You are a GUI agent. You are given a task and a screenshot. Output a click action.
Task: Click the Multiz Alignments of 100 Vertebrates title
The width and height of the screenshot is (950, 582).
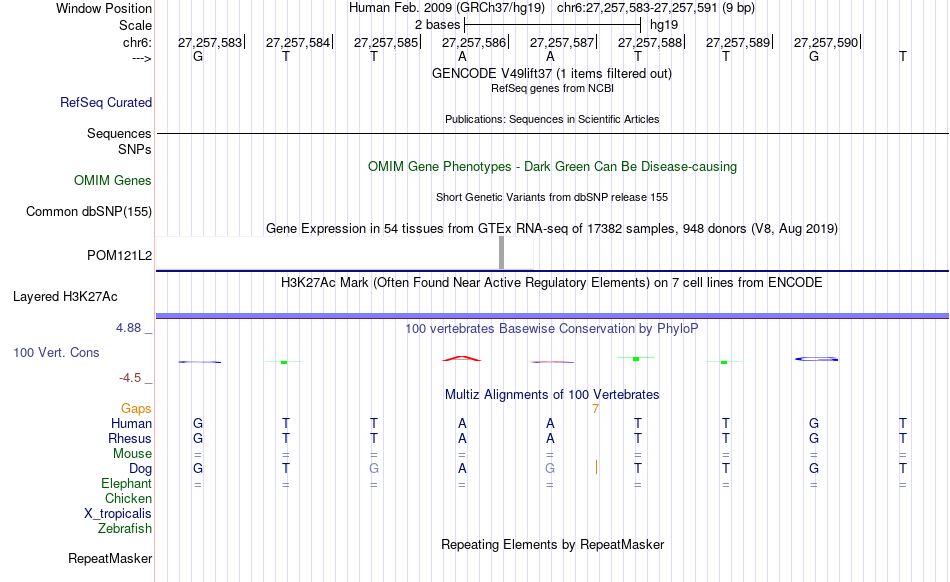(552, 394)
